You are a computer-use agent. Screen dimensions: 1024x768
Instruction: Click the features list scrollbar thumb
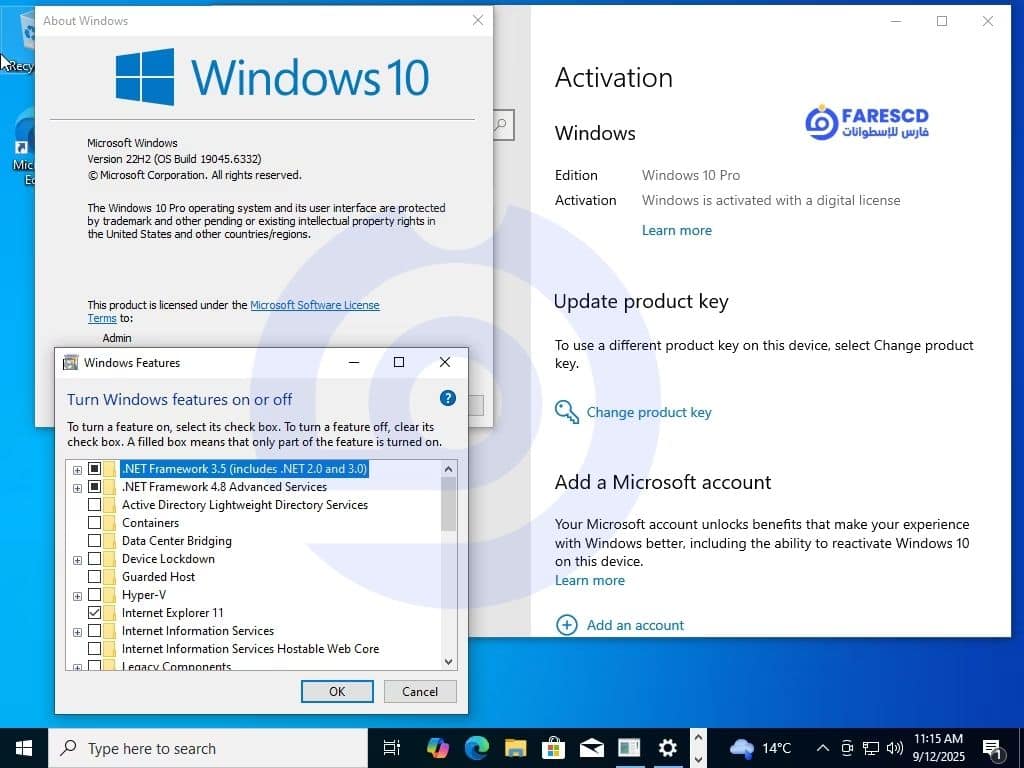click(x=449, y=504)
